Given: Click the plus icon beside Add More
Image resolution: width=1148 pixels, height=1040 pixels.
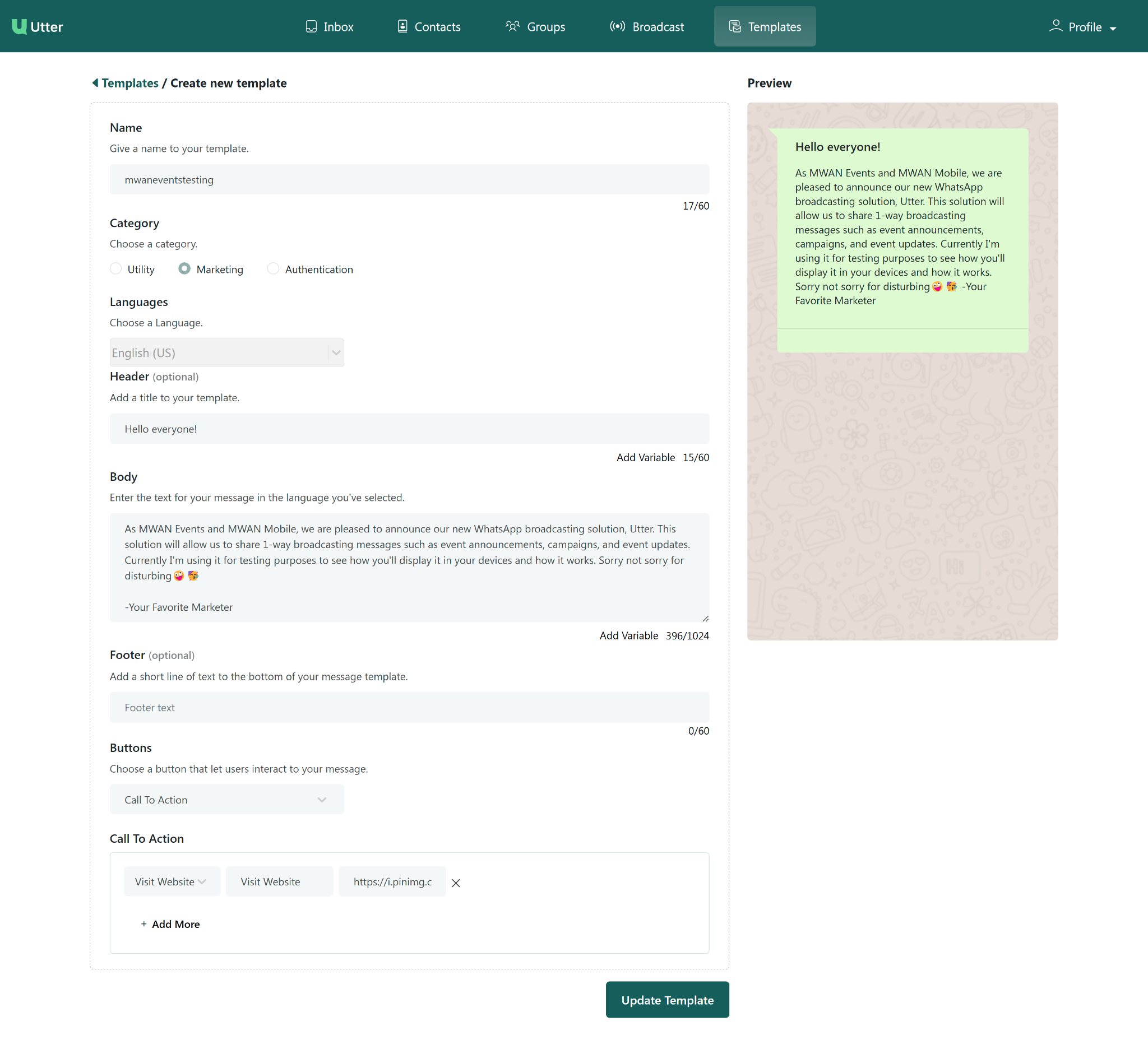Looking at the screenshot, I should coord(143,924).
